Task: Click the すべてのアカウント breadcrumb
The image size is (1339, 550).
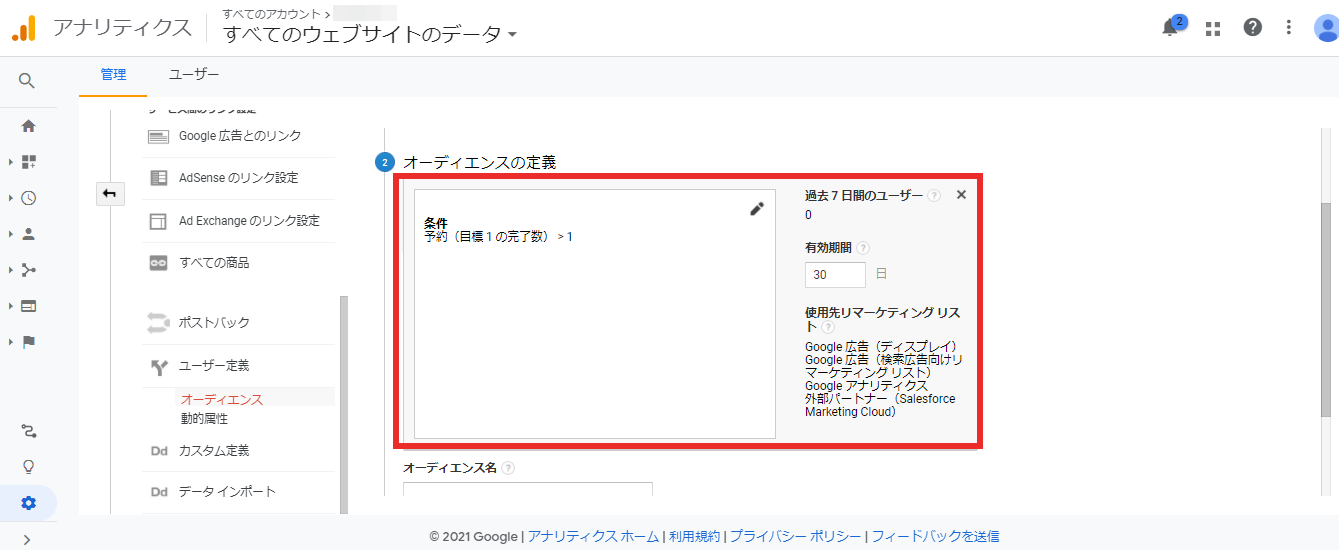Action: 271,14
